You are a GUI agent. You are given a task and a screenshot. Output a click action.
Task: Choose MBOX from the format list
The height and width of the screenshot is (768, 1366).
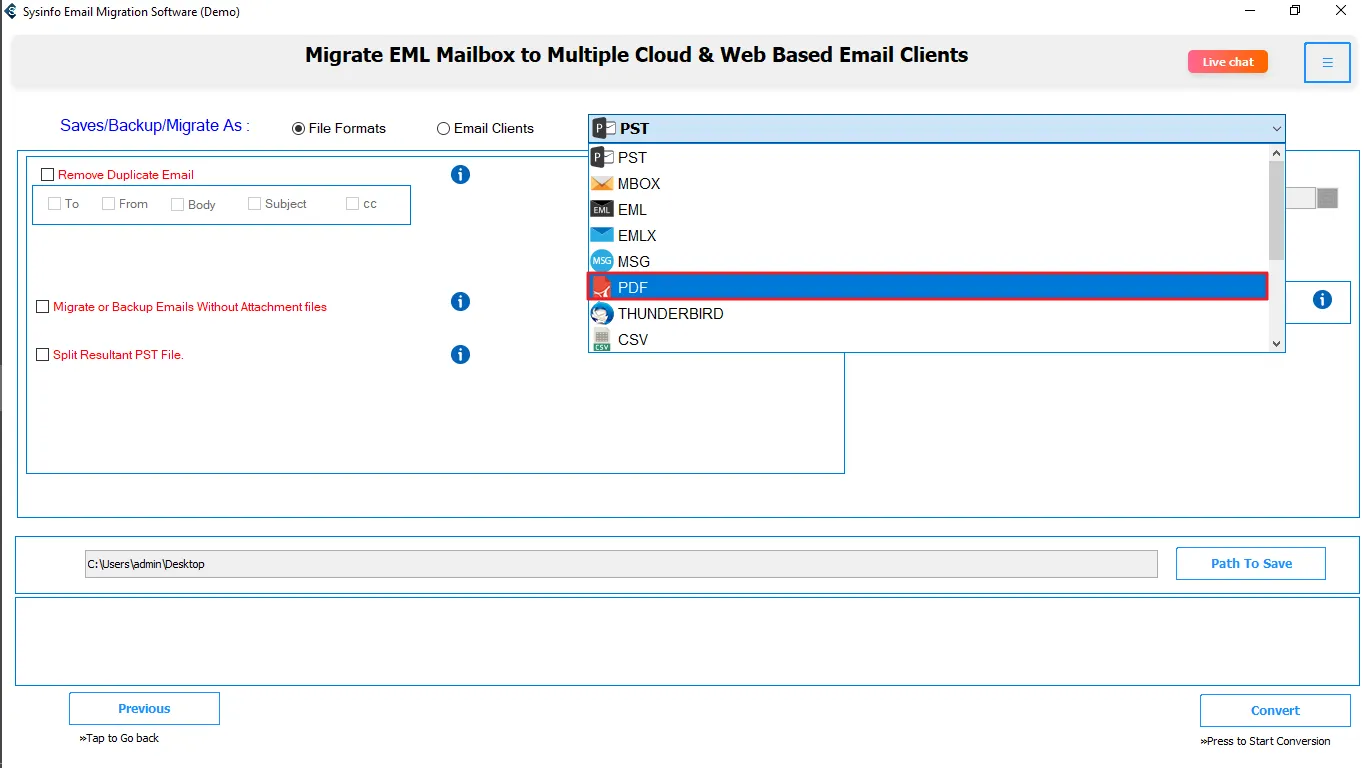(928, 184)
